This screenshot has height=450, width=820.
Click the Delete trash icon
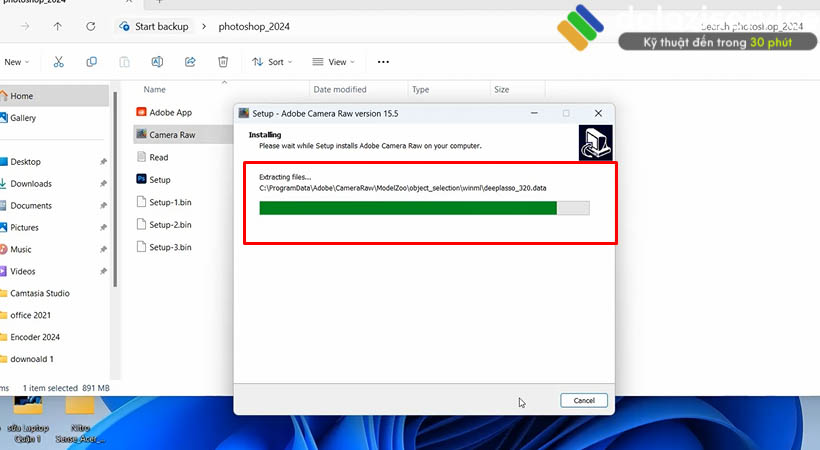tap(222, 62)
